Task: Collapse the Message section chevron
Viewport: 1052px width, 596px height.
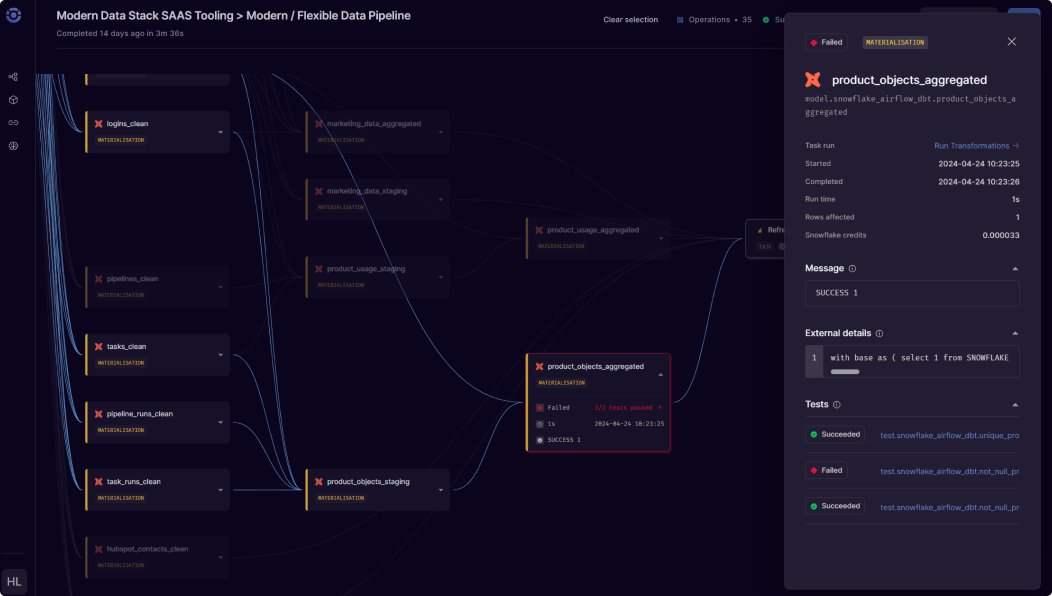Action: pyautogui.click(x=1014, y=268)
